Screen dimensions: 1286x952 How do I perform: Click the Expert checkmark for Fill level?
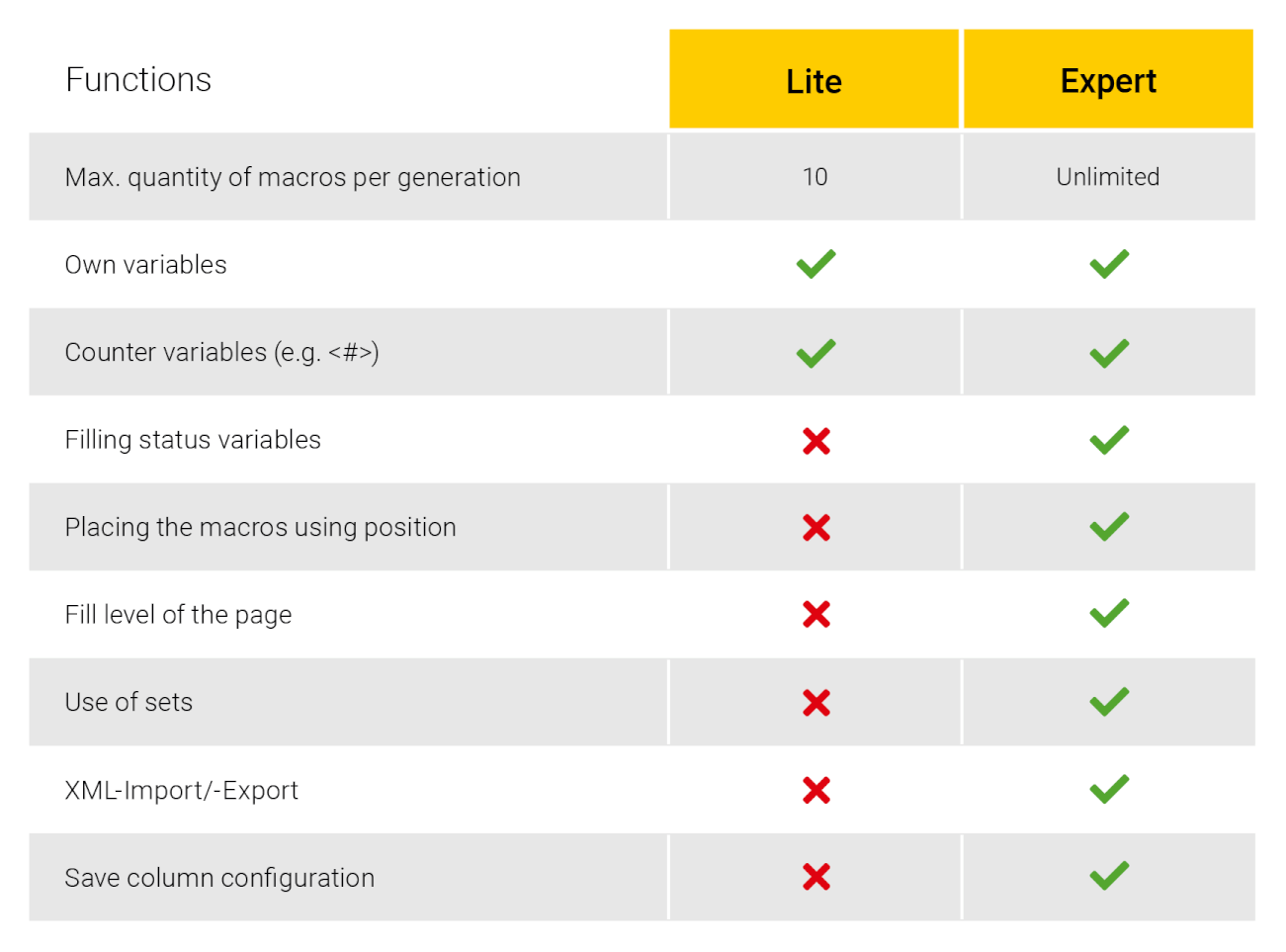[1109, 614]
